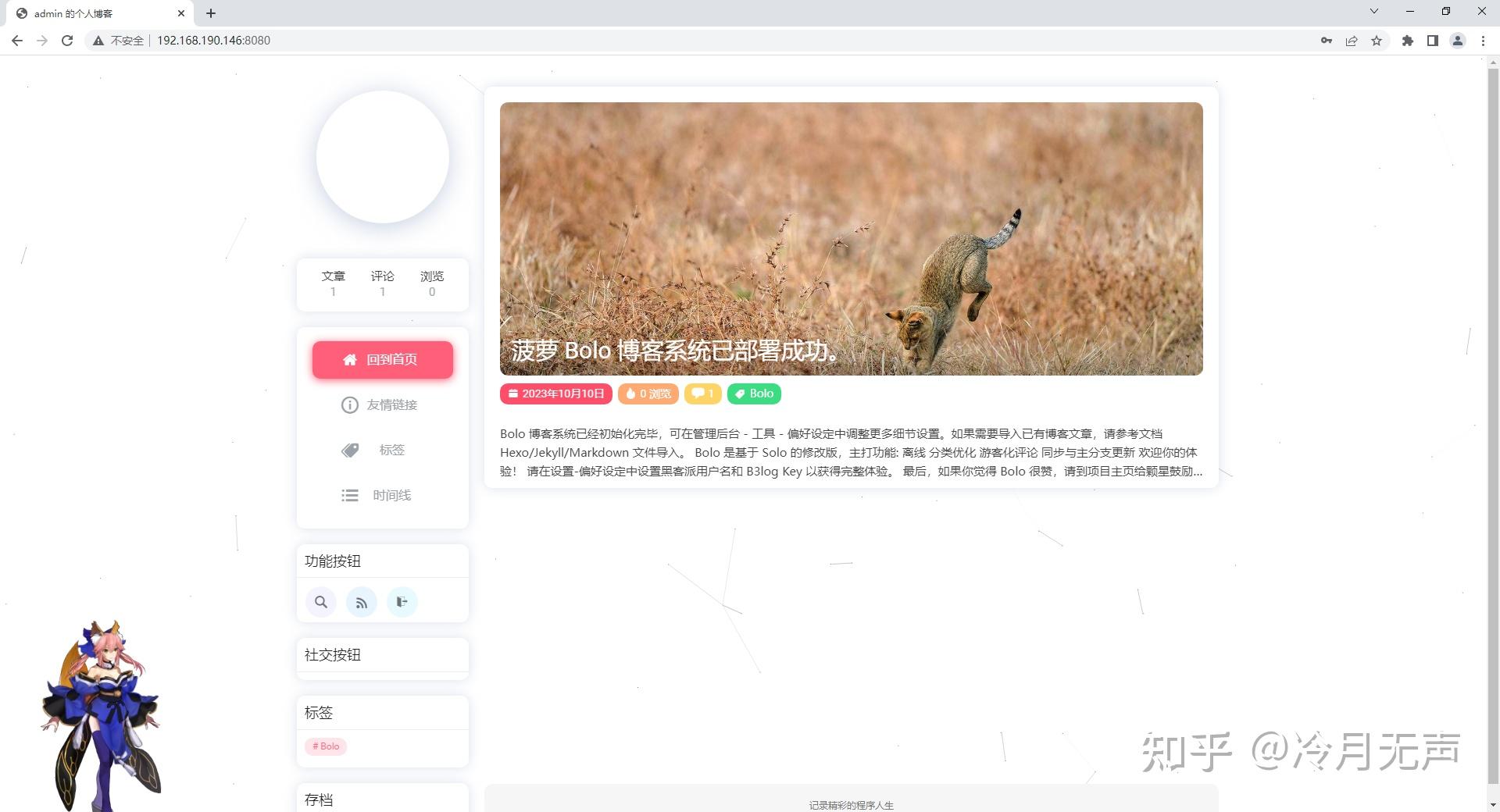
Task: Click the browser extensions puzzle icon
Action: pos(1407,41)
